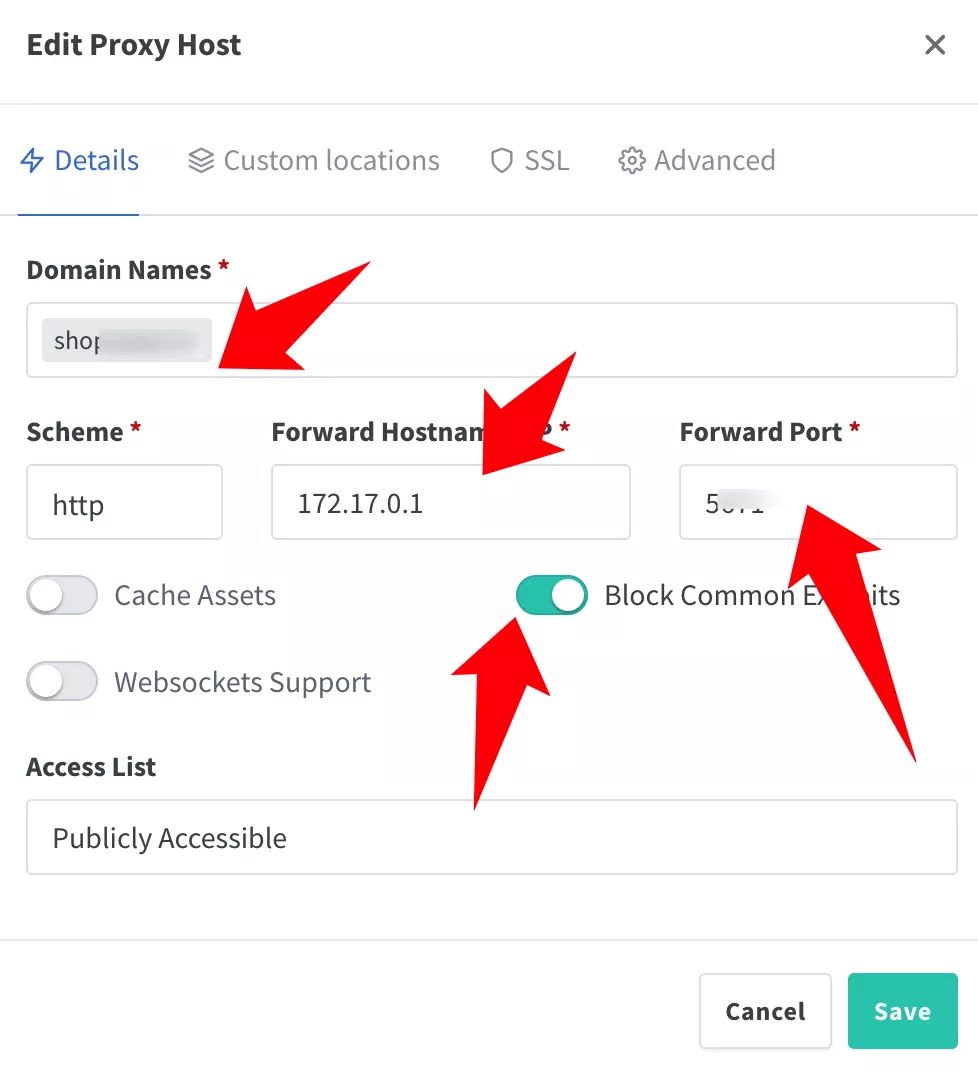Expand the Access List dropdown
Screen dimensions: 978x1074
(491, 838)
